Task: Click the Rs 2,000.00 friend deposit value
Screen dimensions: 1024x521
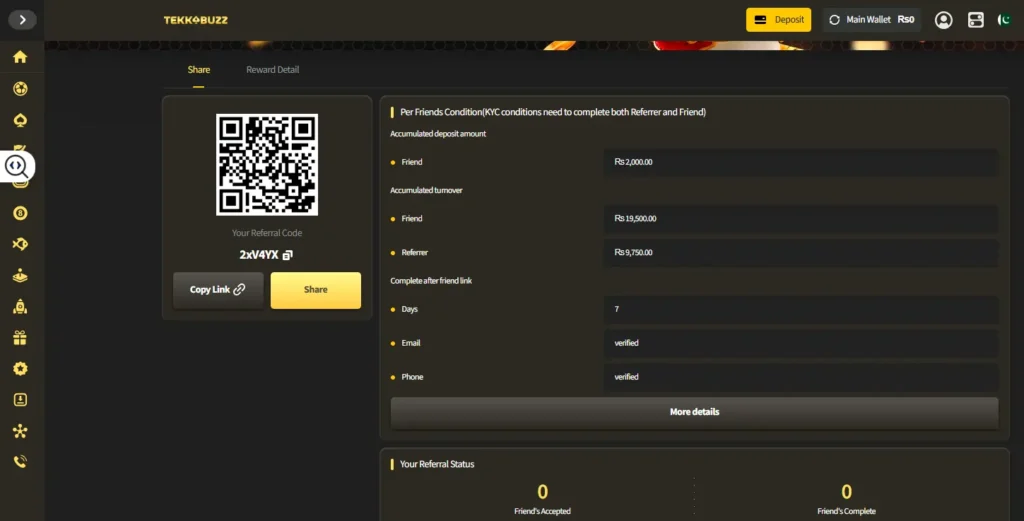Action: tap(633, 162)
